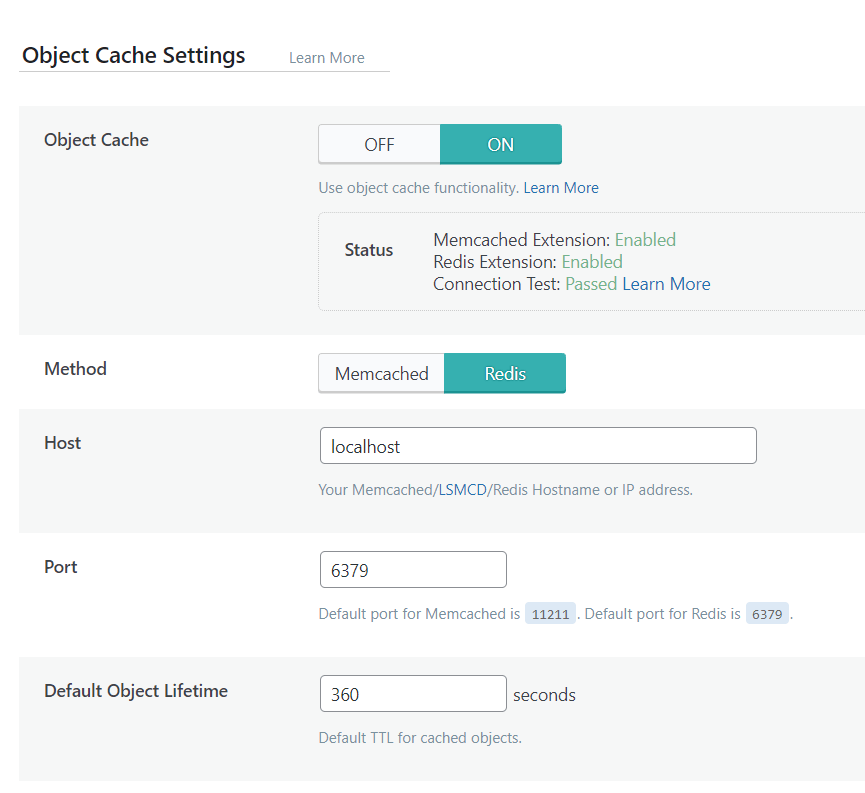865x793 pixels.
Task: Click inside the Port input field
Action: click(412, 569)
